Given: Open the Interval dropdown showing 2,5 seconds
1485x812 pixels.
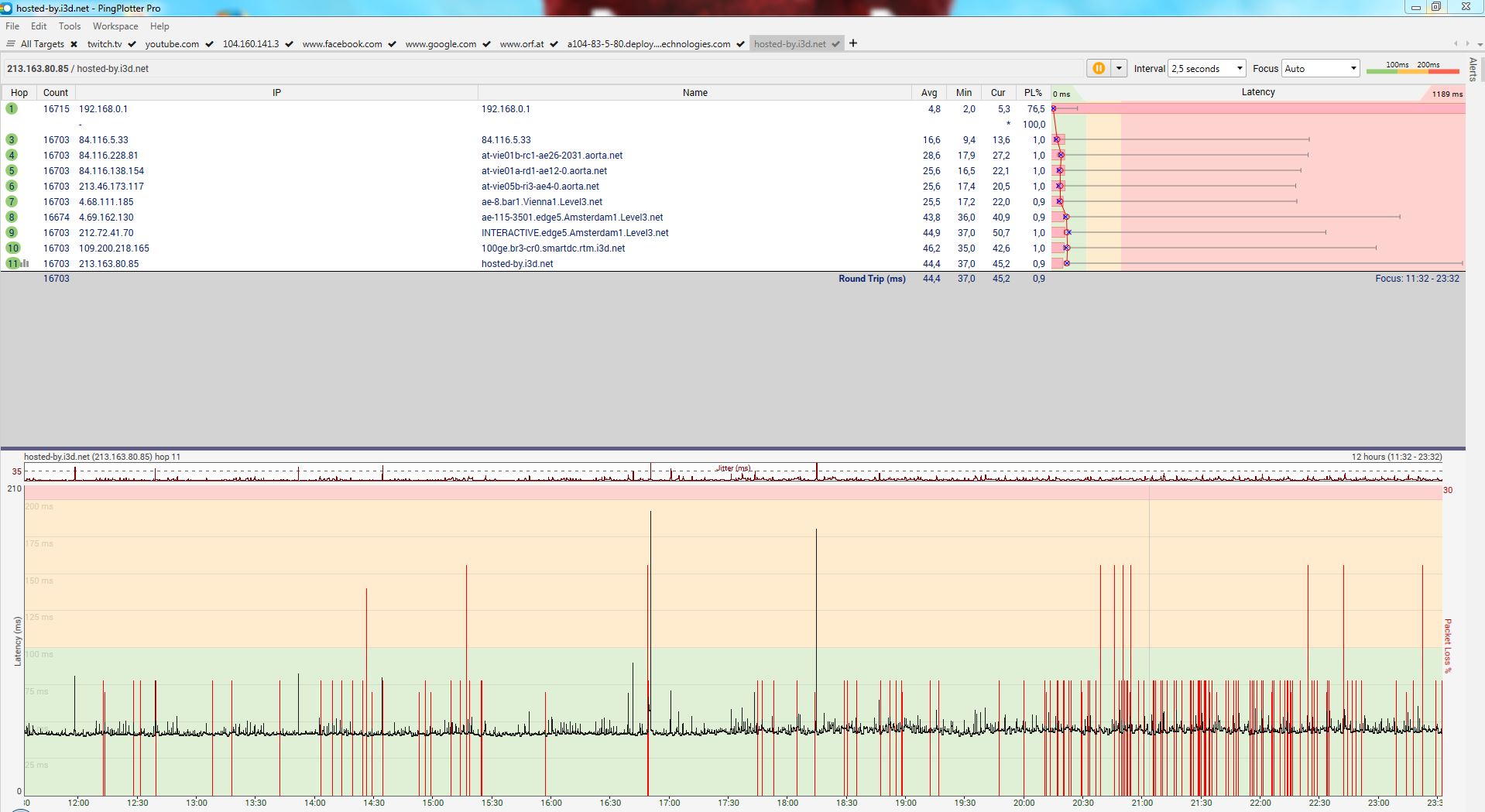Looking at the screenshot, I should (x=1206, y=68).
